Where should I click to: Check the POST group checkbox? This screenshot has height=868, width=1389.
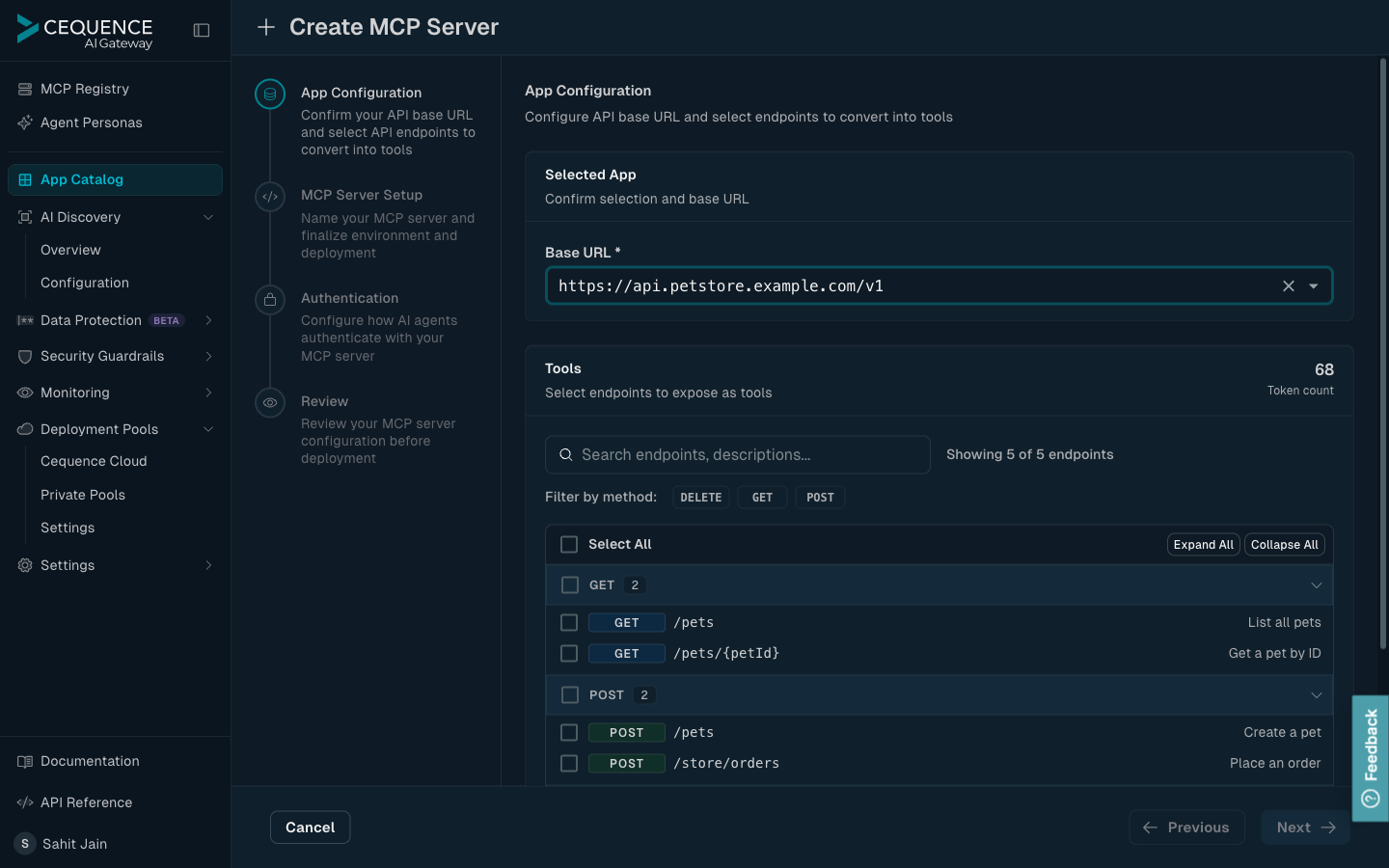click(x=570, y=694)
